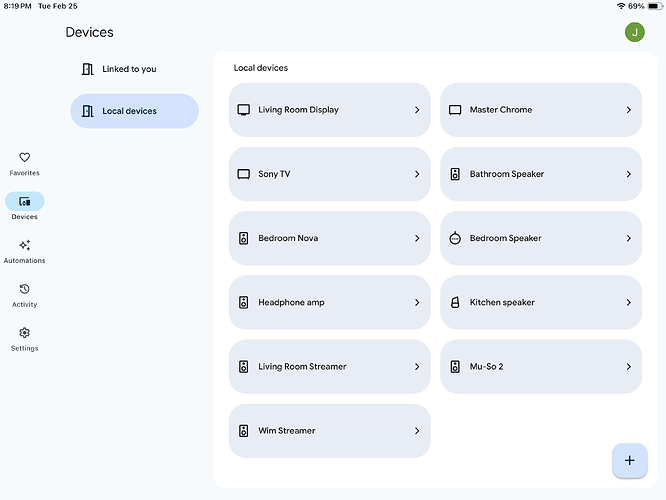This screenshot has height=500, width=666.
Task: Expand Bedroom Speaker chevron
Action: pyautogui.click(x=629, y=238)
